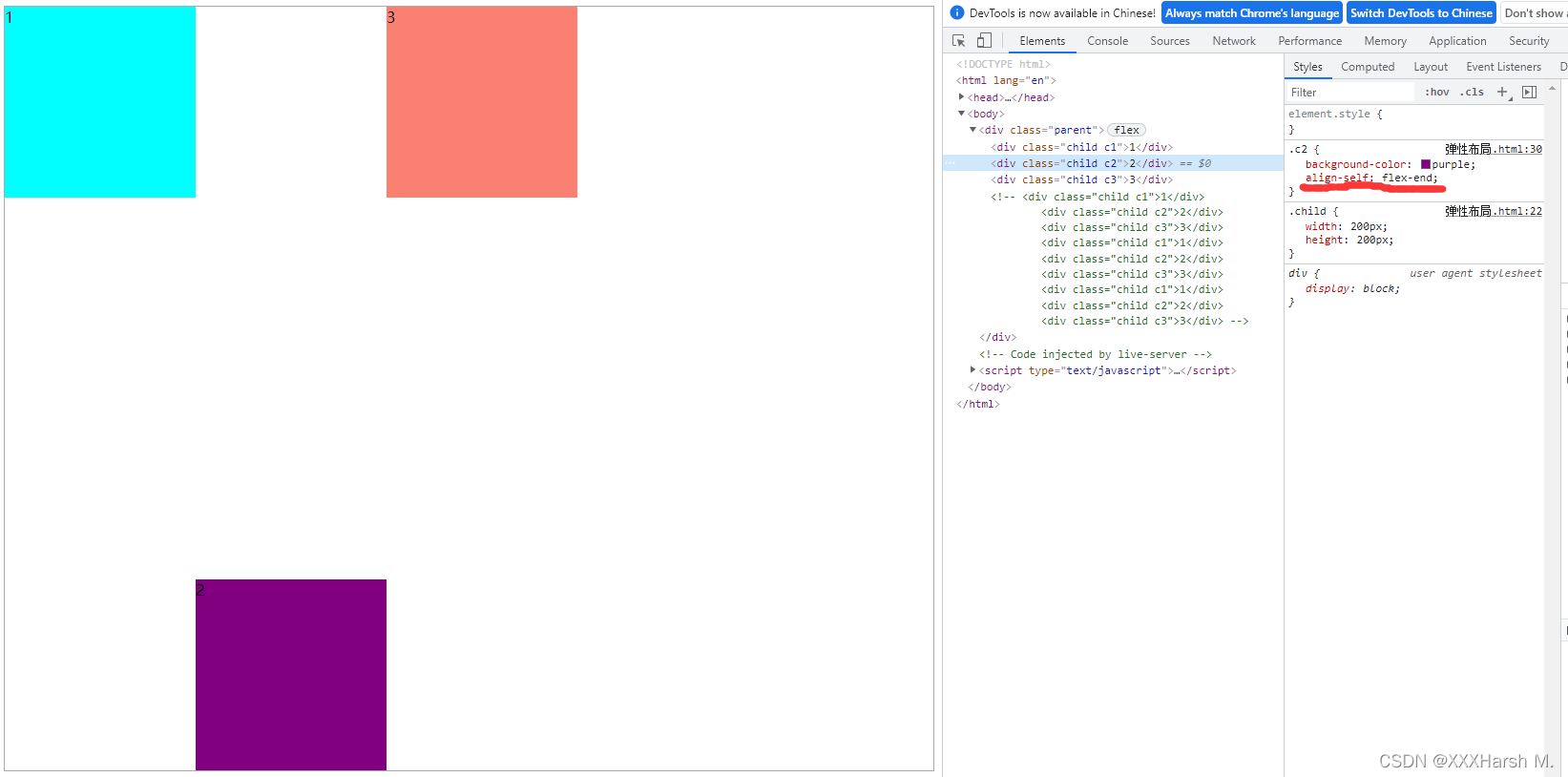Click the .c2 selector text

pos(1298,149)
